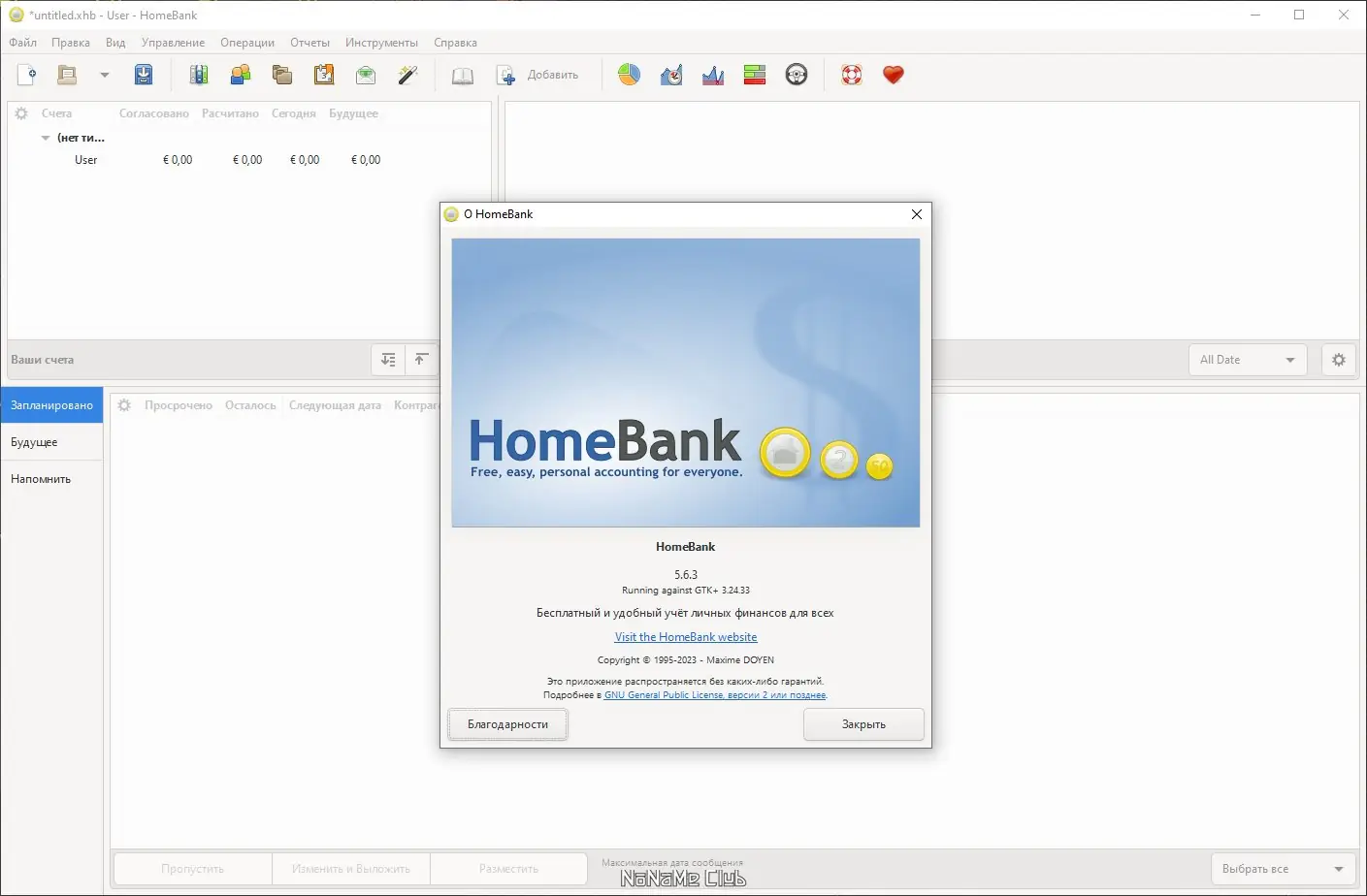Click the Осталось column header
This screenshot has height=896, width=1367.
click(250, 405)
